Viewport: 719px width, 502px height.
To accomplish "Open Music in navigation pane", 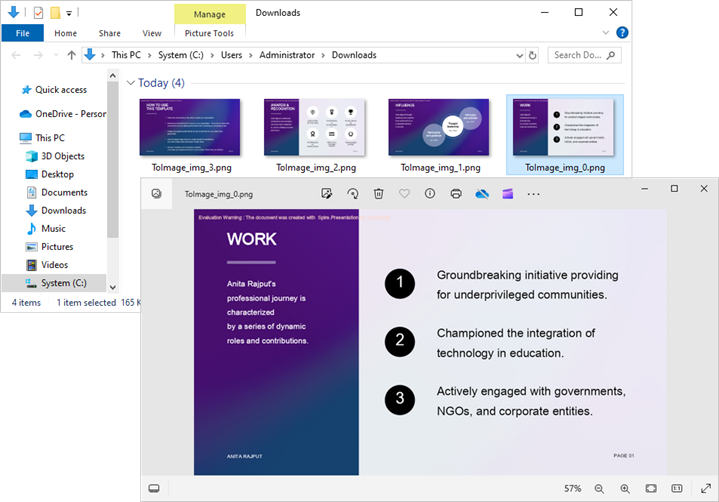I will pos(46,228).
